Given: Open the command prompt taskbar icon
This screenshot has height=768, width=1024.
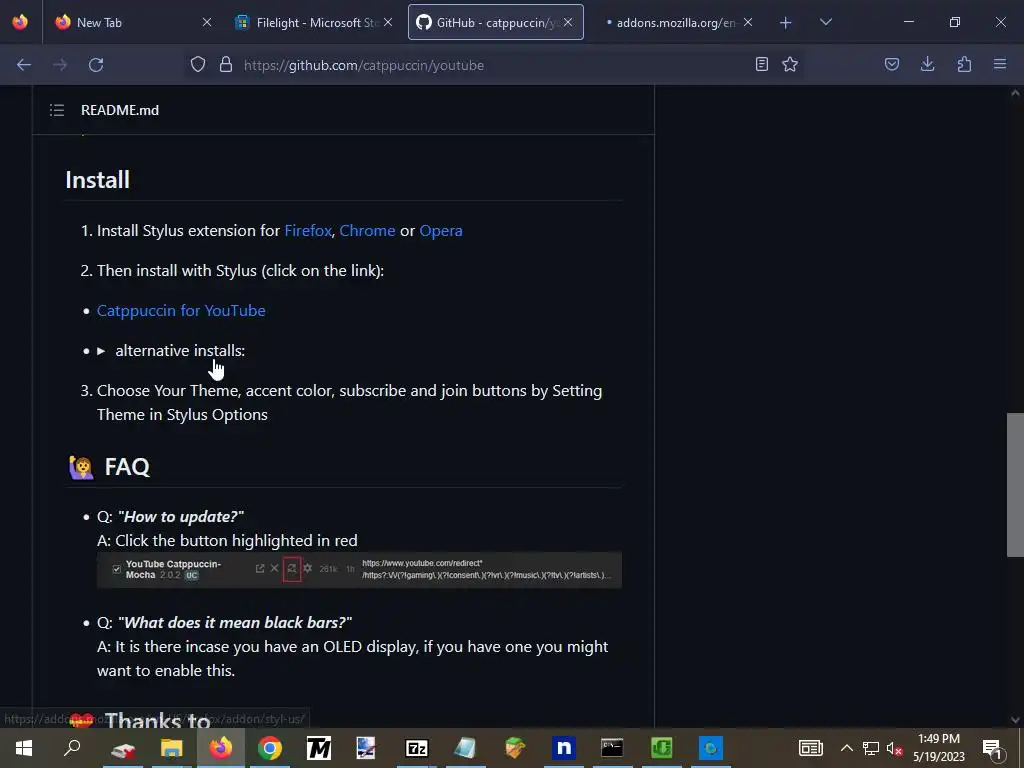Looking at the screenshot, I should 612,748.
